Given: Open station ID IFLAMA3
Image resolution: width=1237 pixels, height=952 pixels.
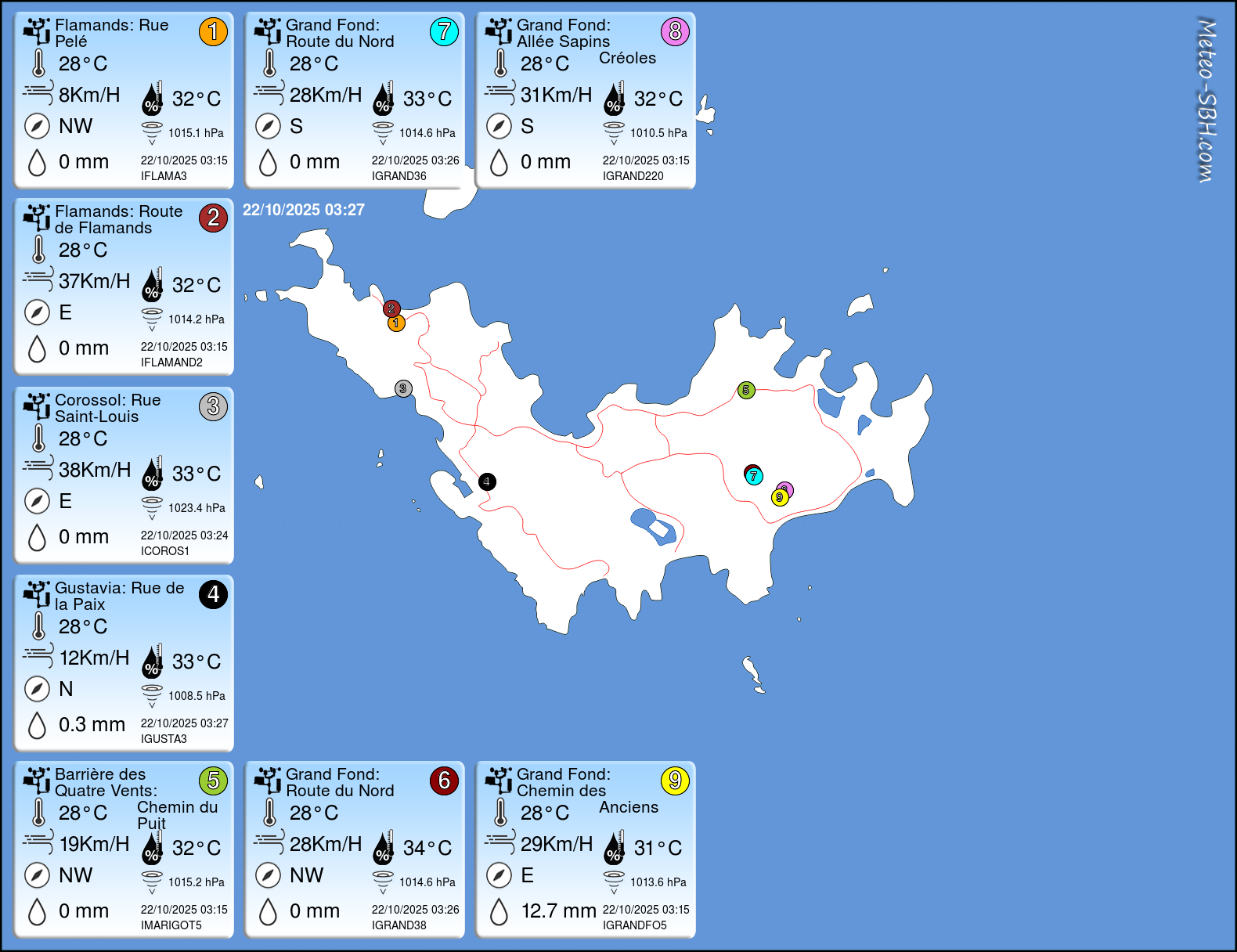Looking at the screenshot, I should click(164, 176).
